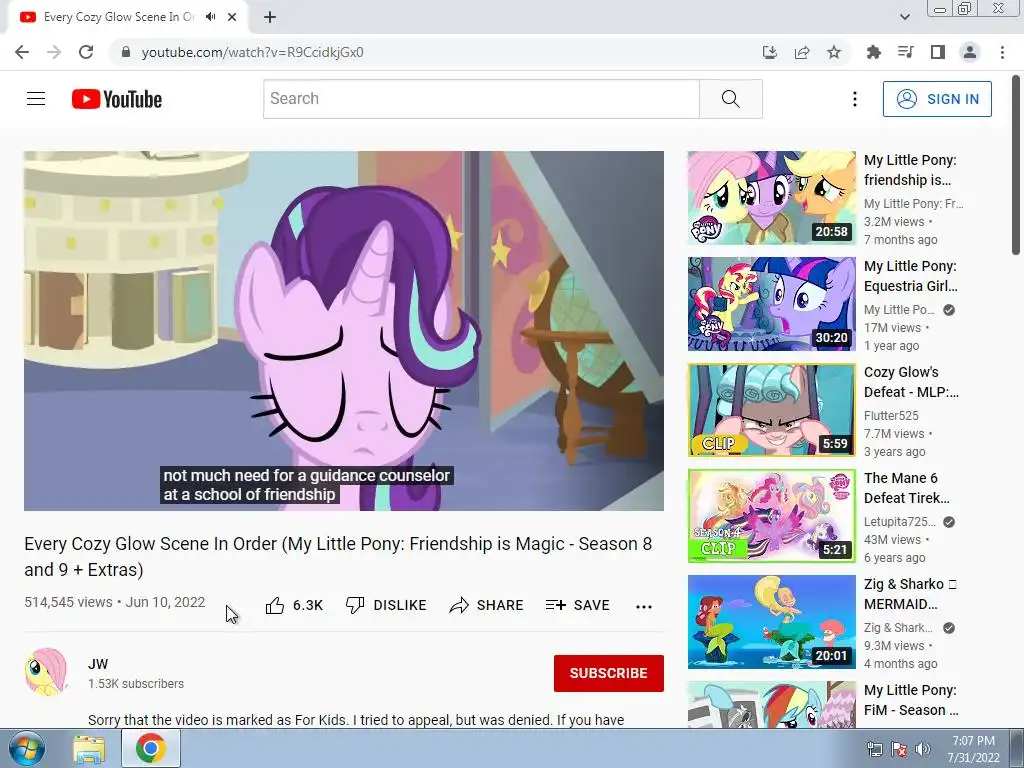Mute tab via speaker icon
This screenshot has width=1024, height=768.
pyautogui.click(x=210, y=17)
